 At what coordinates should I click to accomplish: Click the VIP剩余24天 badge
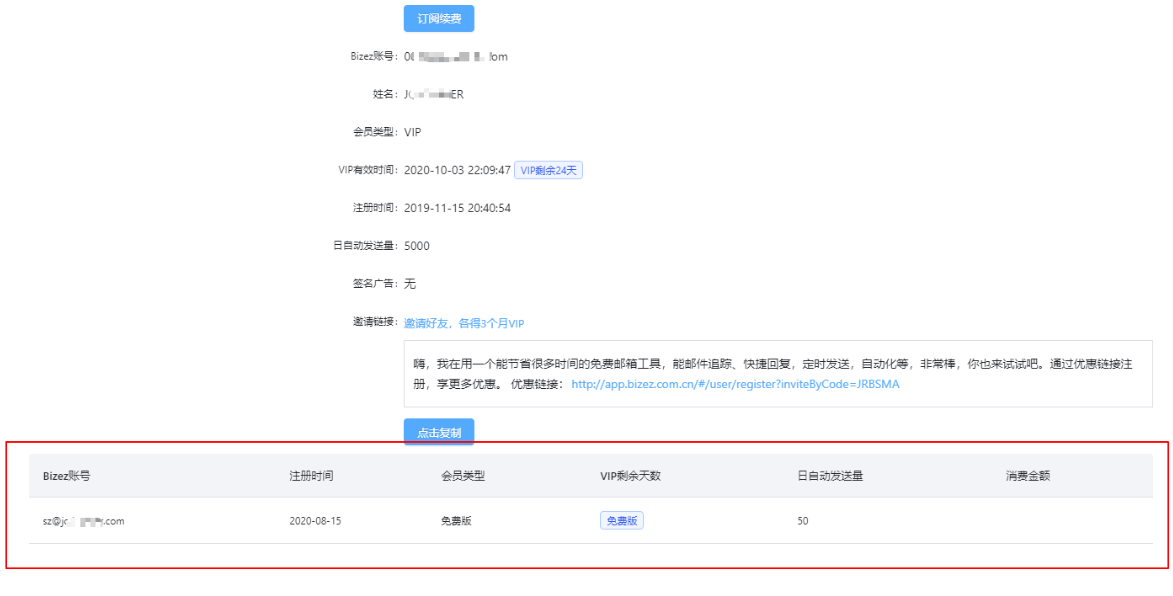point(548,170)
